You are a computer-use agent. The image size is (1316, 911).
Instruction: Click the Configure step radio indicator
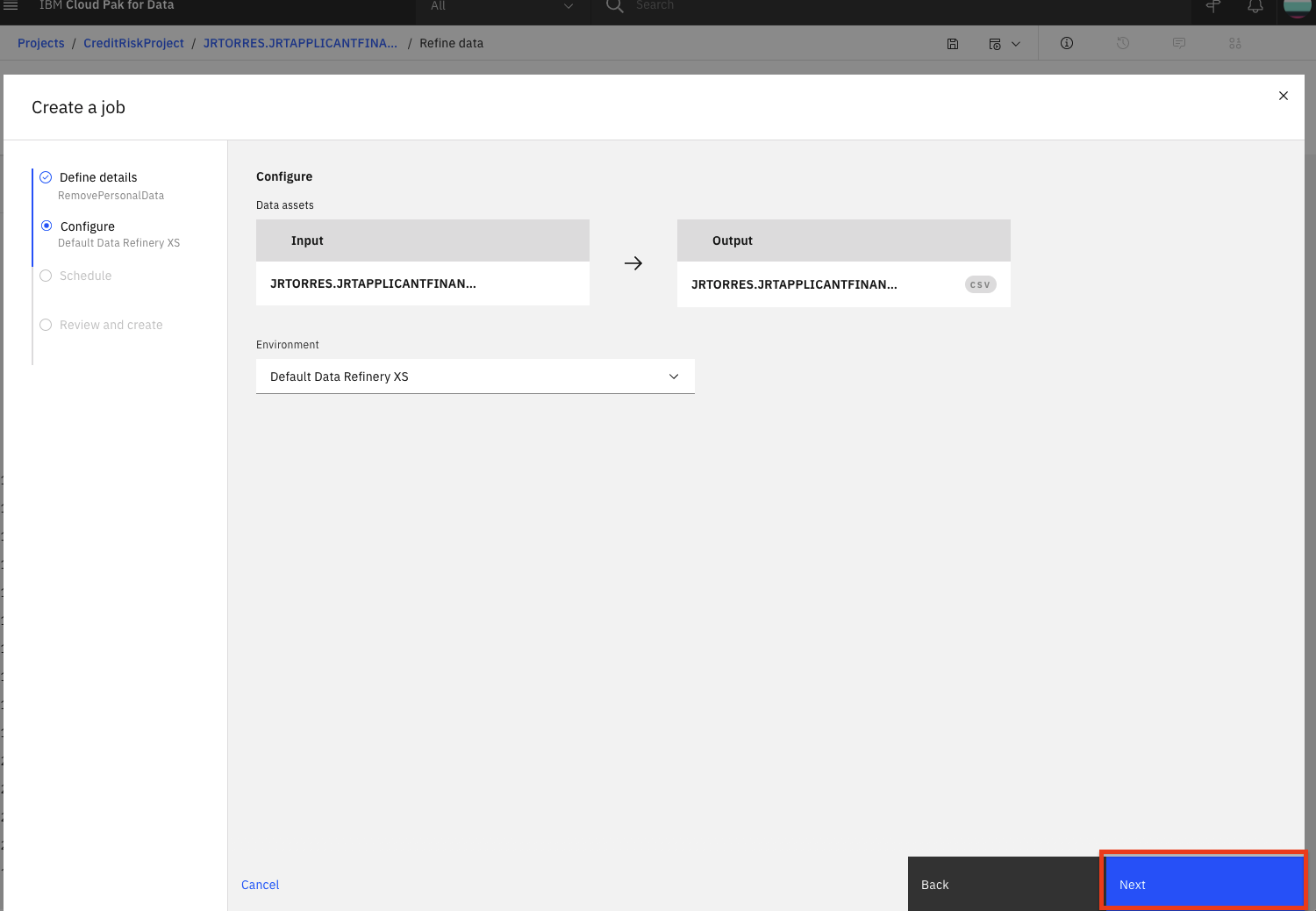pyautogui.click(x=46, y=226)
